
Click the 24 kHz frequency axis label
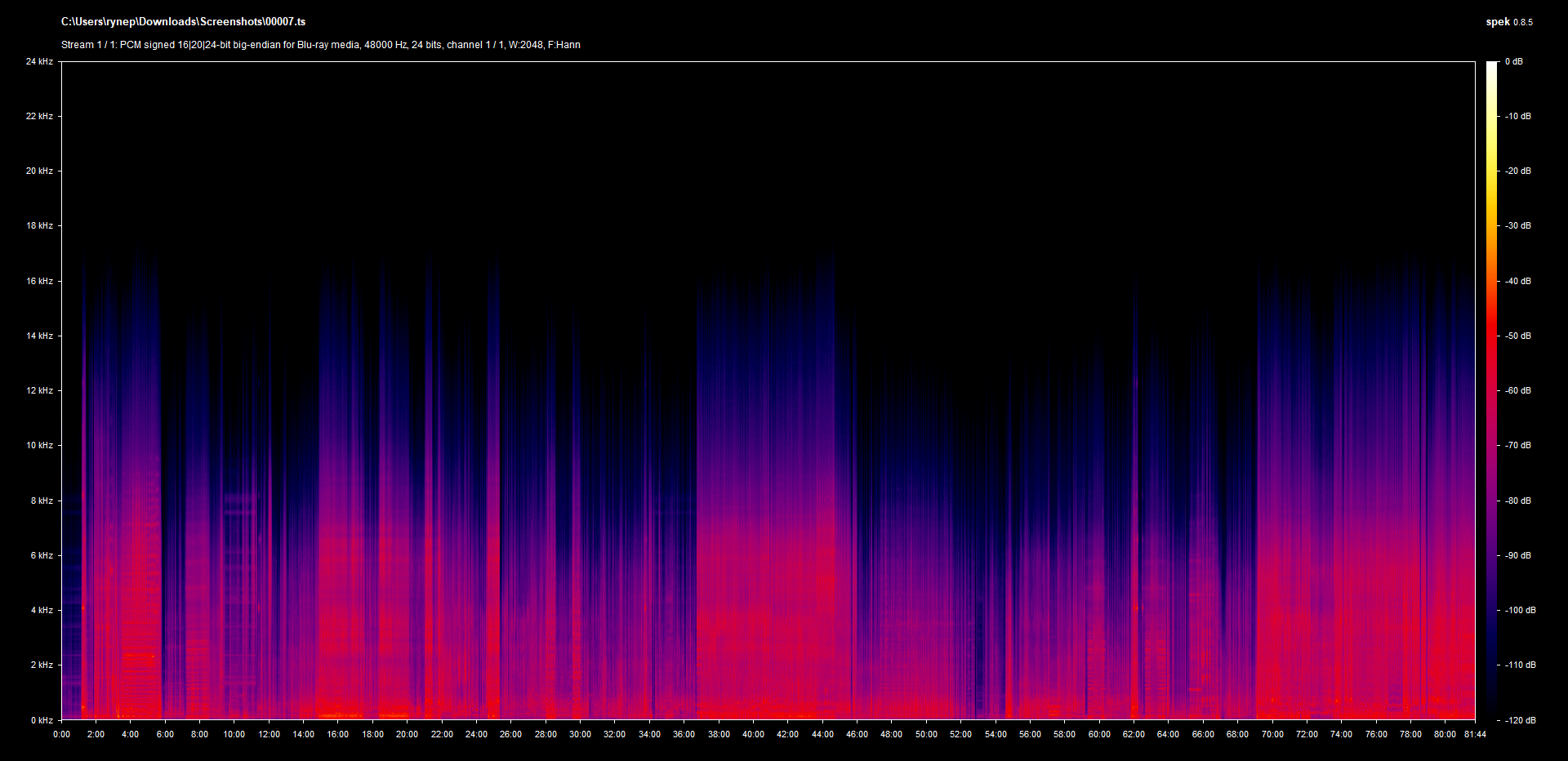click(x=39, y=62)
